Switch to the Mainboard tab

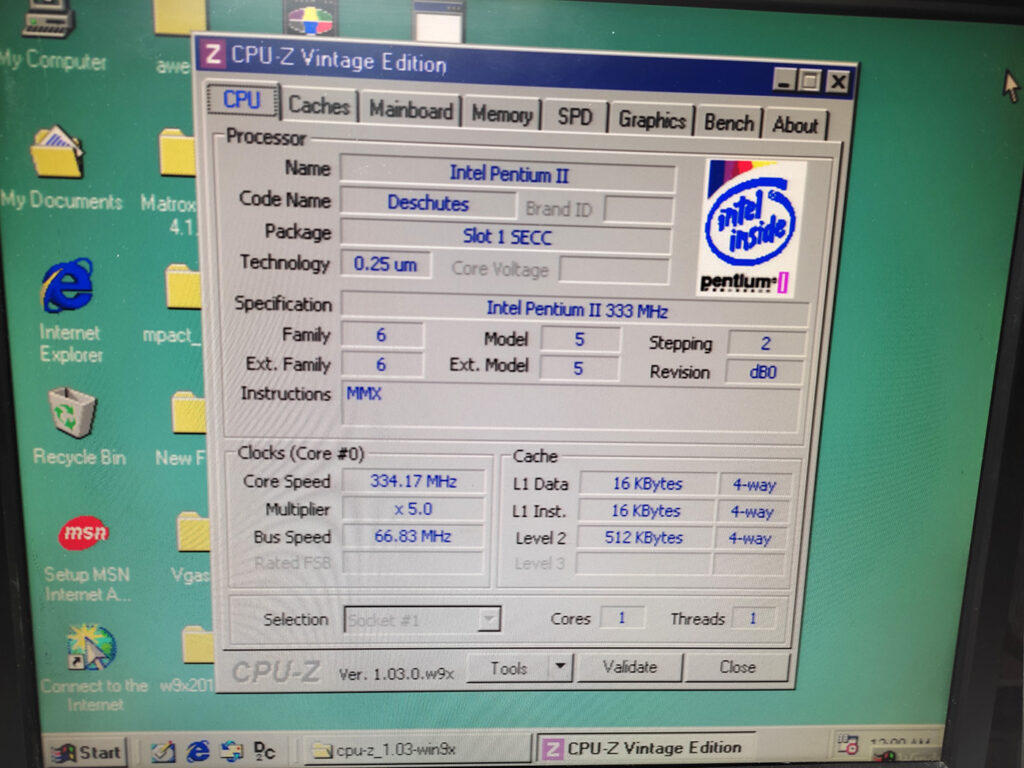coord(411,110)
